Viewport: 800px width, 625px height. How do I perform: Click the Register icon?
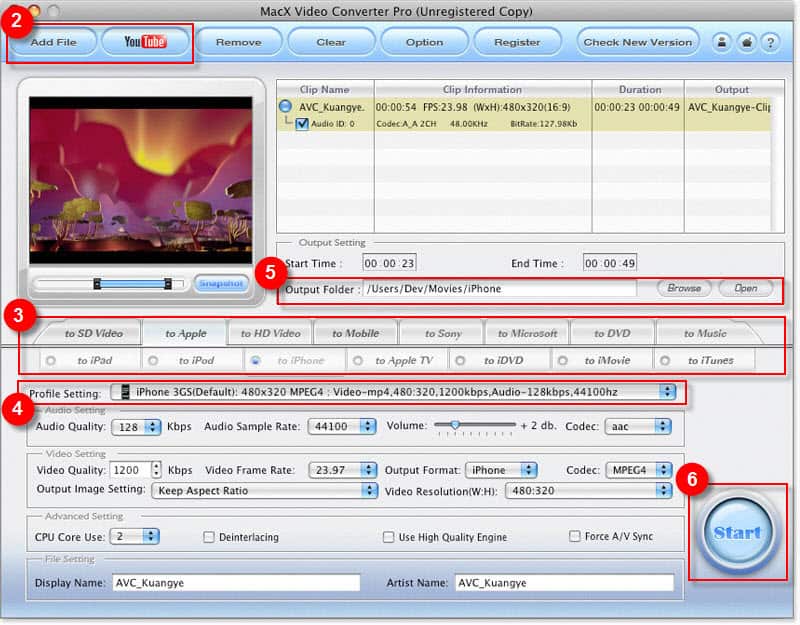tap(518, 42)
